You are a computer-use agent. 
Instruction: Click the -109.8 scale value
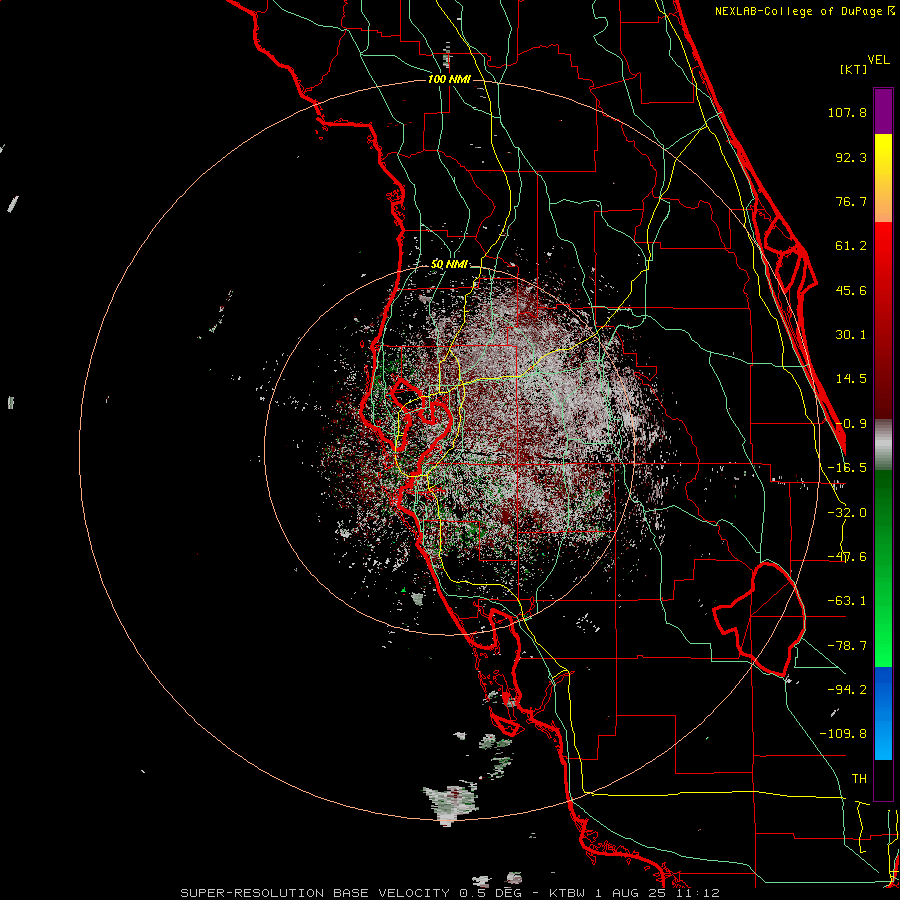click(x=843, y=734)
